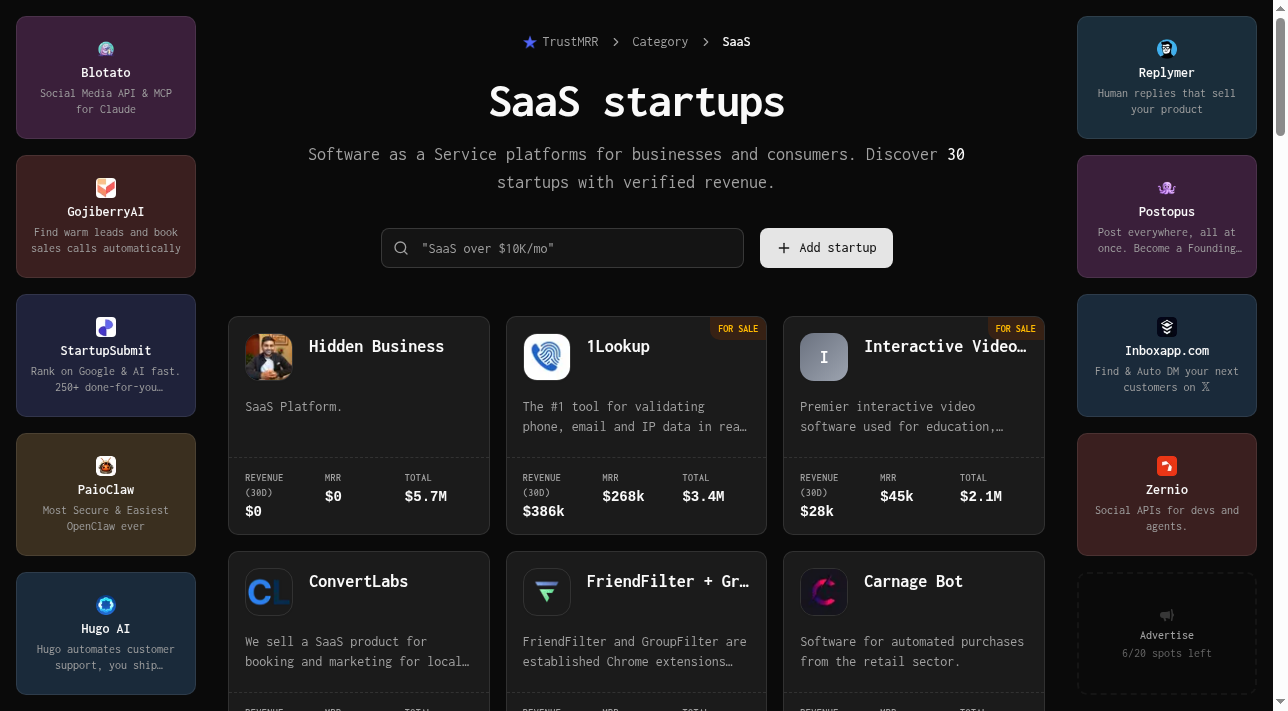Image resolution: width=1288 pixels, height=711 pixels.
Task: Select the SaaS breadcrumb item
Action: tap(736, 42)
